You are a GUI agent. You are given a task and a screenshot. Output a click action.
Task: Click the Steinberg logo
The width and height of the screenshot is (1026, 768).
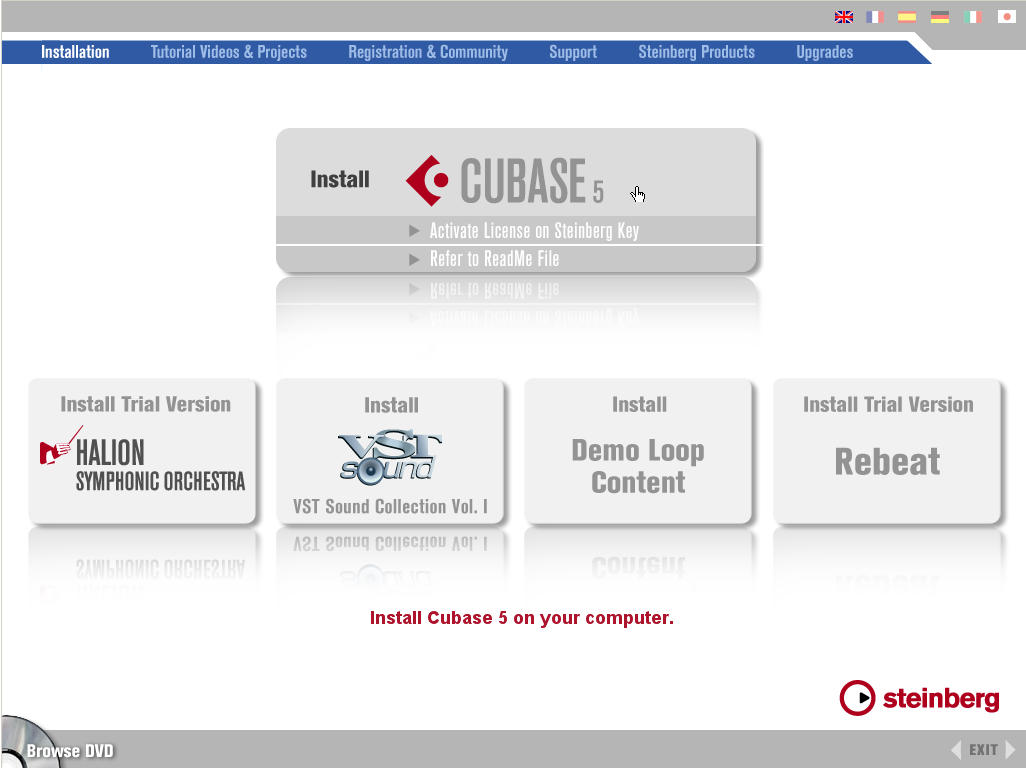point(919,698)
